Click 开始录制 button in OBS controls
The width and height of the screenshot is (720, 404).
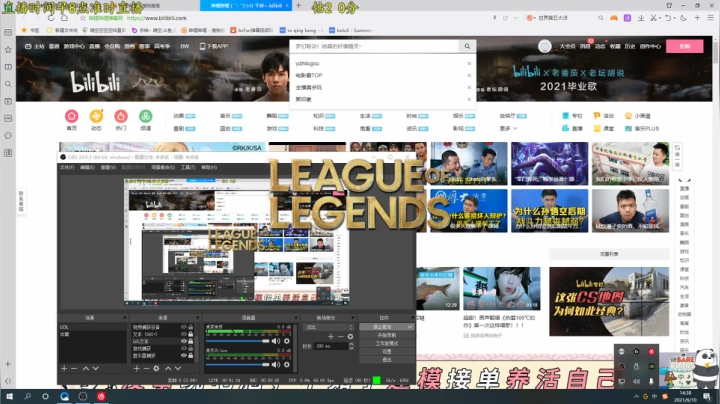[x=387, y=335]
